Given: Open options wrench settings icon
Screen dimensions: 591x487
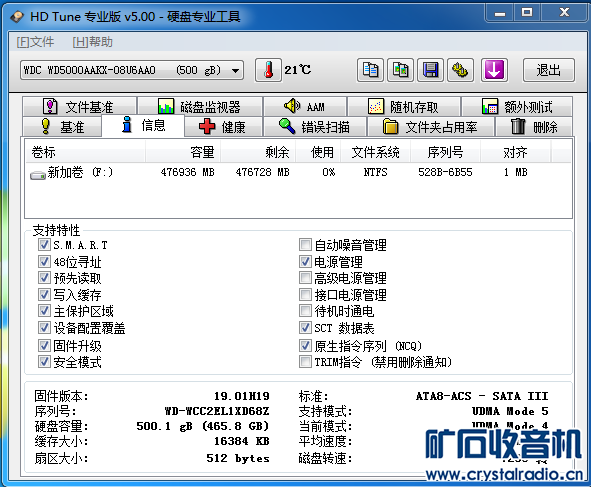Looking at the screenshot, I should pos(460,70).
